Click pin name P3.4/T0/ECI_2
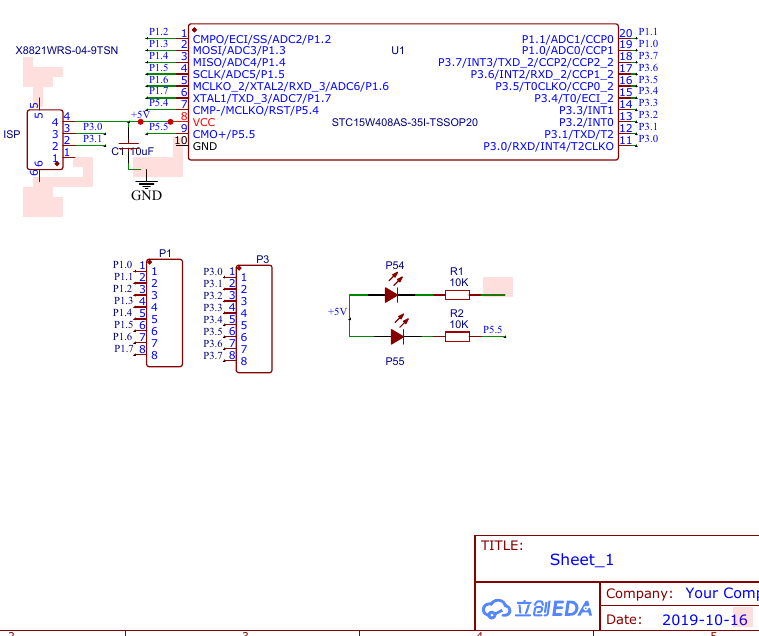The width and height of the screenshot is (759, 636). [574, 98]
